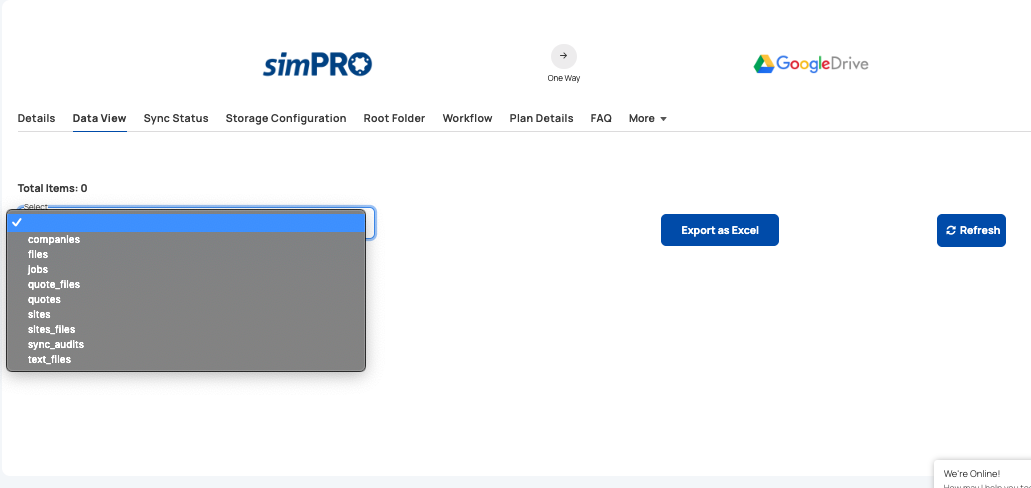Screen dimensions: 1031x488
Task: Click the Google Drive logo
Action: [x=811, y=64]
